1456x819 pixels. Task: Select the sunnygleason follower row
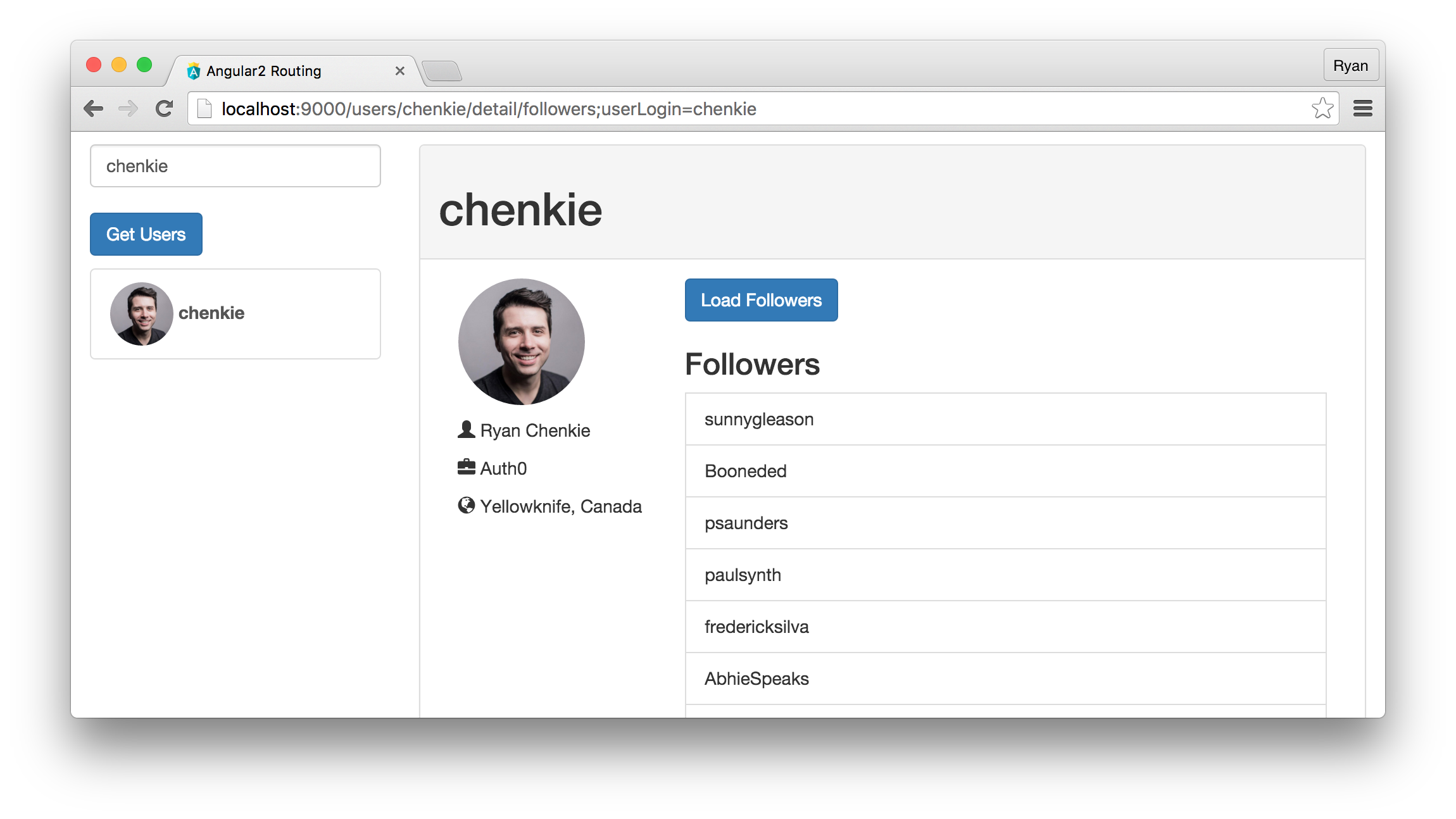tap(1005, 419)
